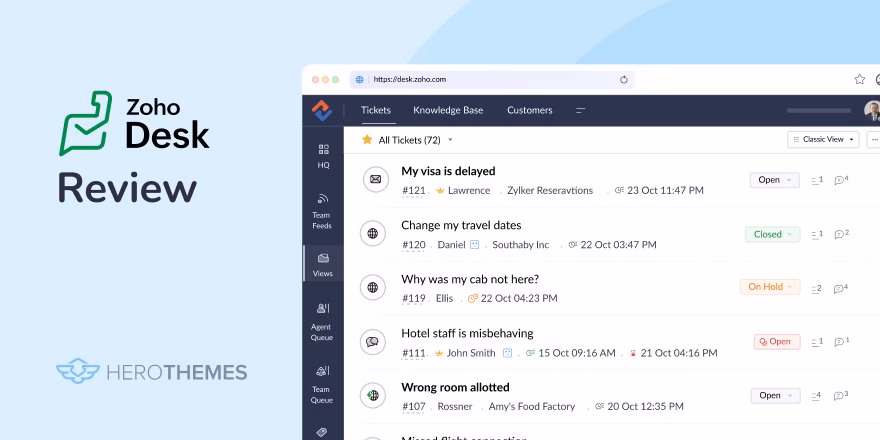The width and height of the screenshot is (880, 440).
Task: Click the star icon beside All Tickets
Action: (x=367, y=139)
